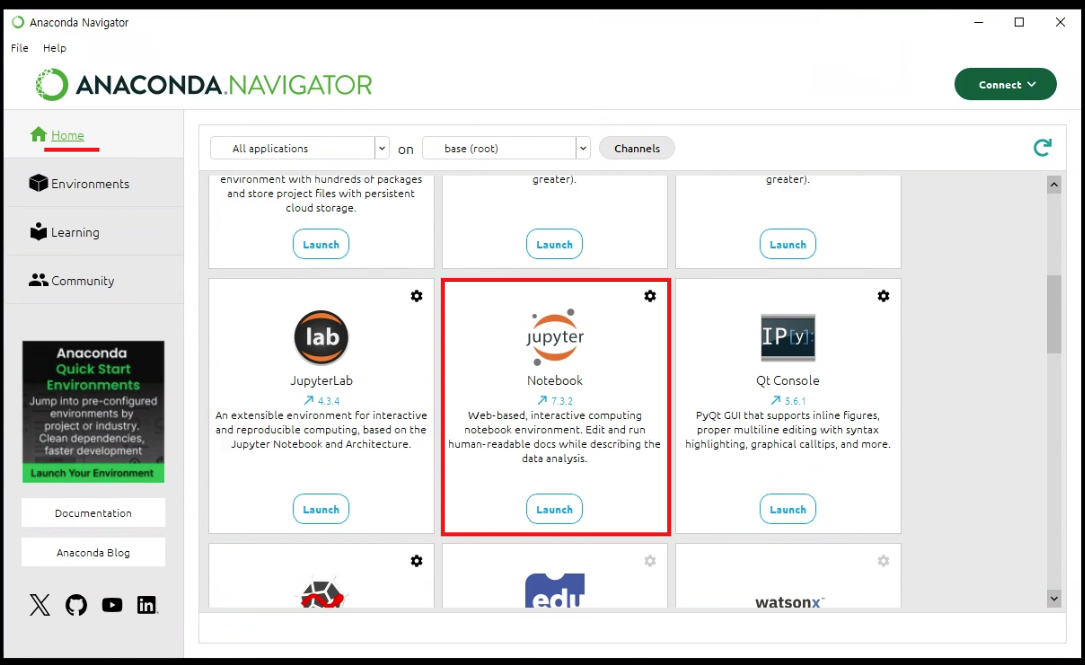Switch to the Community tab
This screenshot has width=1085, height=665.
(x=93, y=280)
